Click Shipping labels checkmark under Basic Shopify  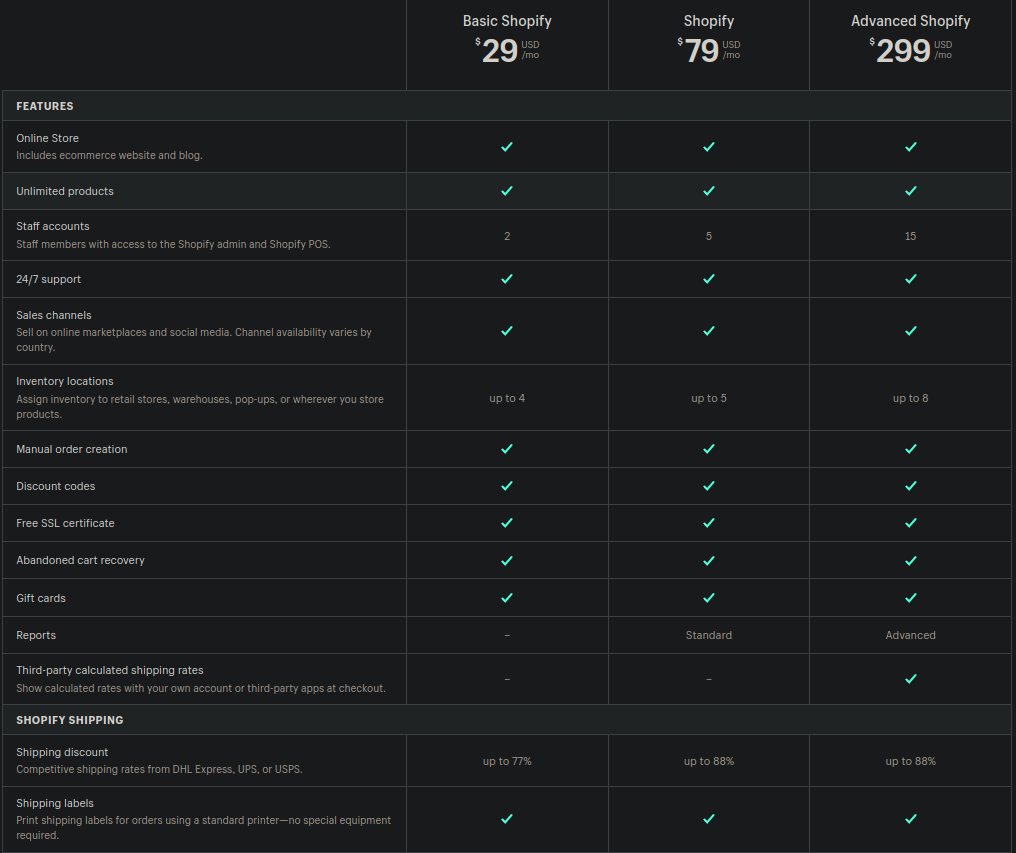[507, 819]
